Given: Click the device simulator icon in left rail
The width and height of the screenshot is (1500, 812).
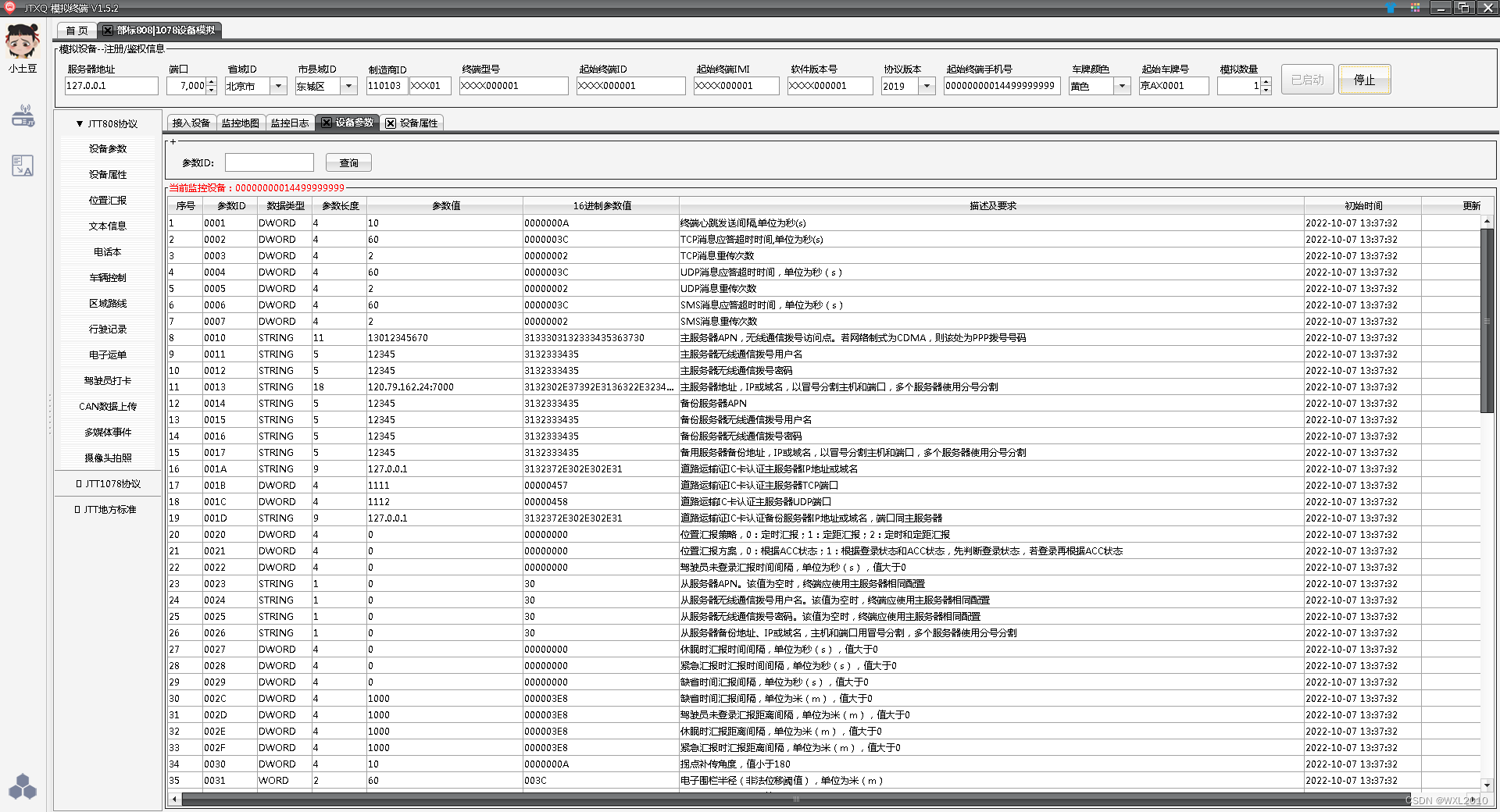Looking at the screenshot, I should 23,116.
